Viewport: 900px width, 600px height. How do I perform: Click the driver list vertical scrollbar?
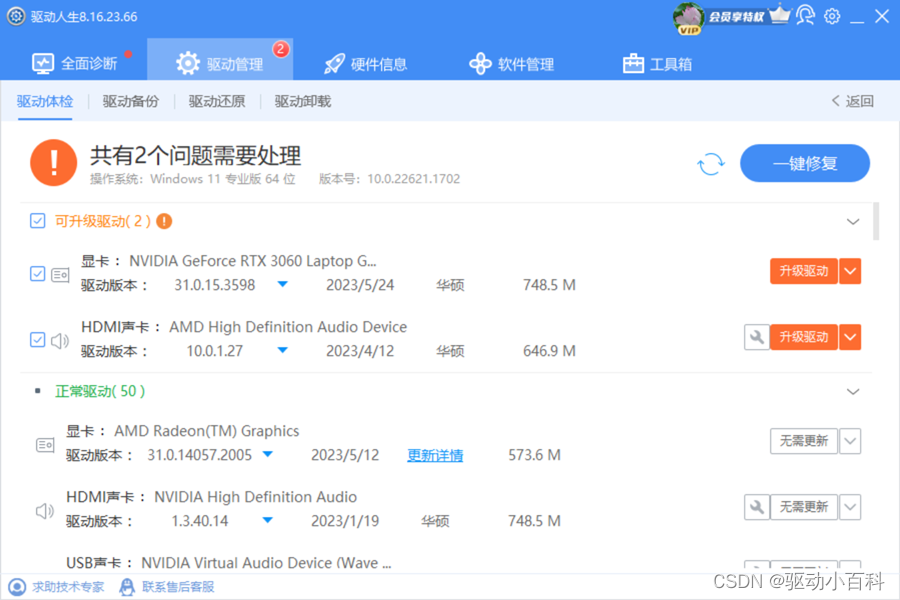(x=876, y=221)
